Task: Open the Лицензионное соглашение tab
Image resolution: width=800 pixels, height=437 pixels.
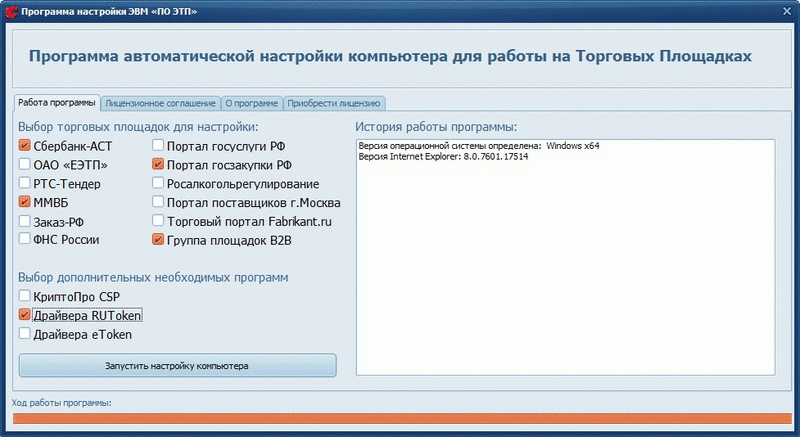Action: [x=160, y=104]
